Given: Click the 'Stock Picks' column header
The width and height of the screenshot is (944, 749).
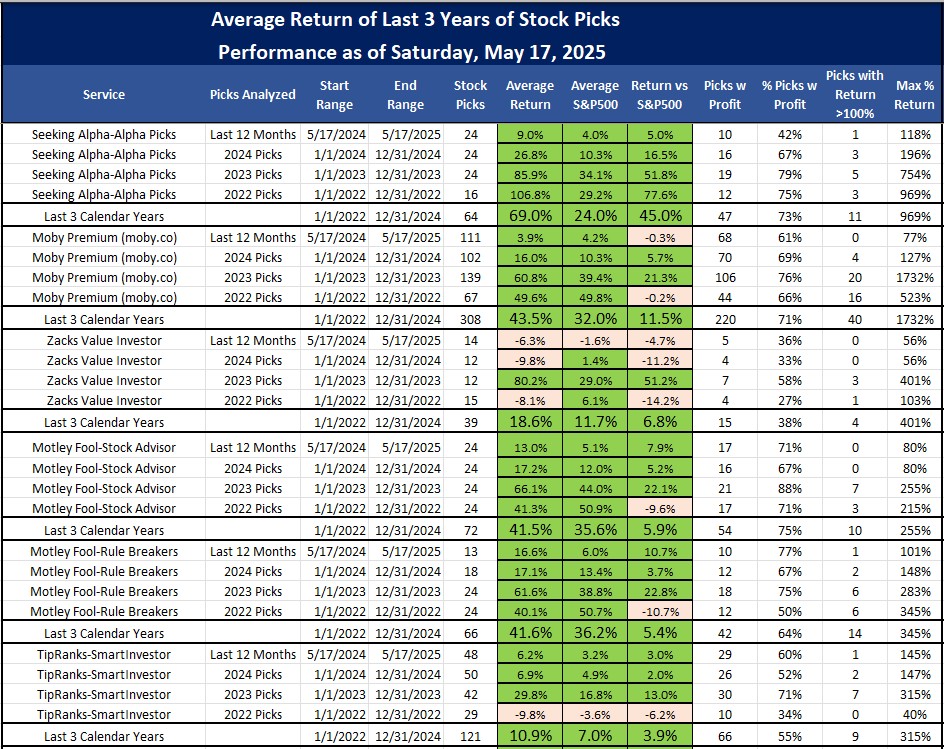Looking at the screenshot, I should tap(470, 95).
